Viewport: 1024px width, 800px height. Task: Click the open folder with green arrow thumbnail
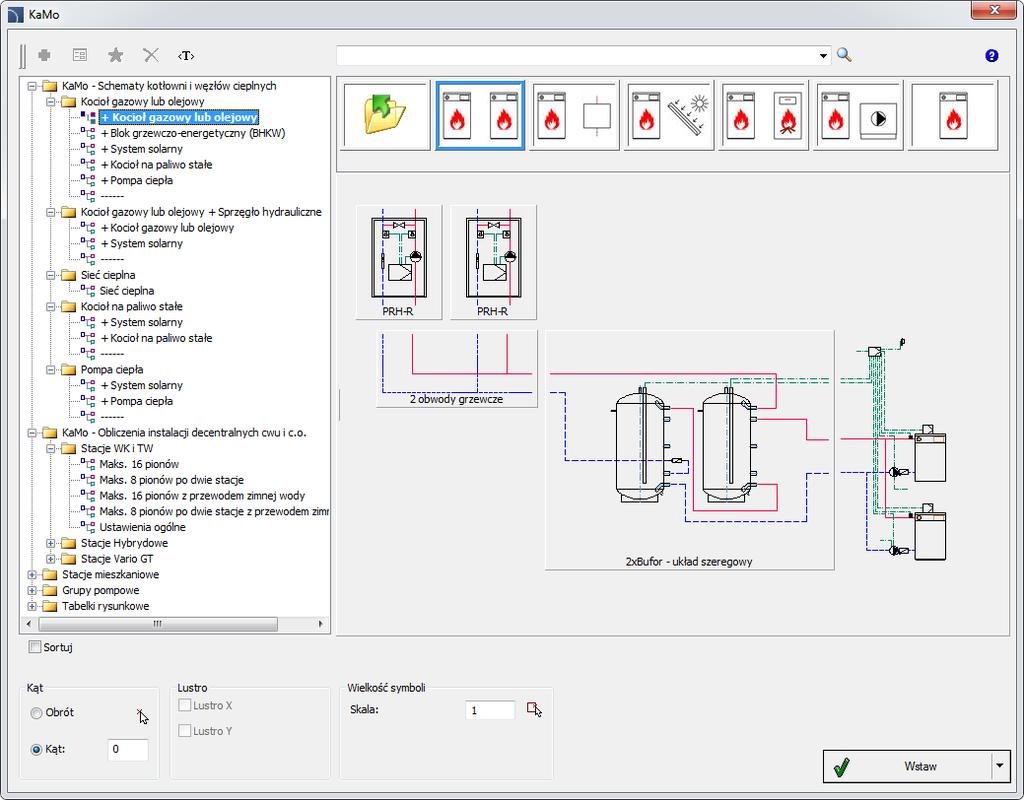click(385, 116)
